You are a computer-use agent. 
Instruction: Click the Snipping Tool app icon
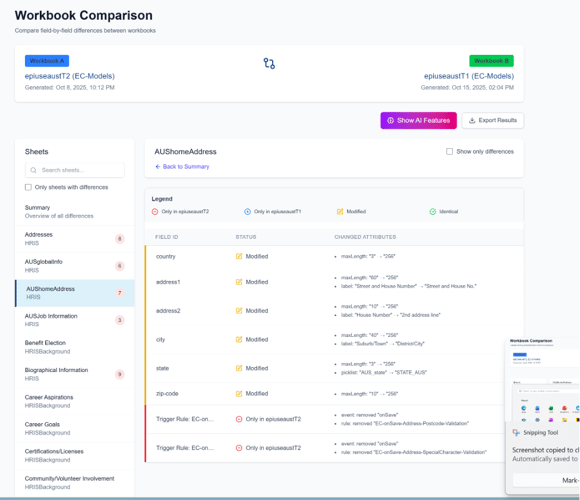[516, 432]
